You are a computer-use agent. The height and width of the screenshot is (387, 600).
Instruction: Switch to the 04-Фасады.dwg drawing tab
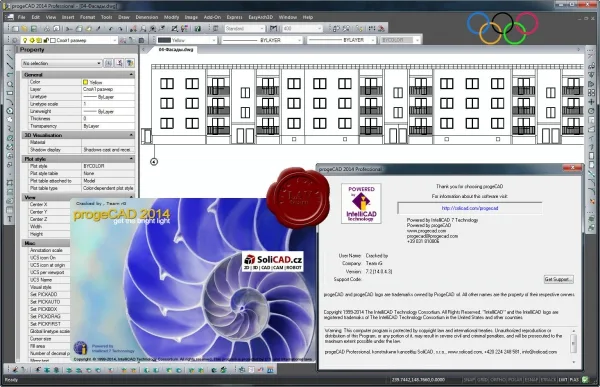point(176,50)
